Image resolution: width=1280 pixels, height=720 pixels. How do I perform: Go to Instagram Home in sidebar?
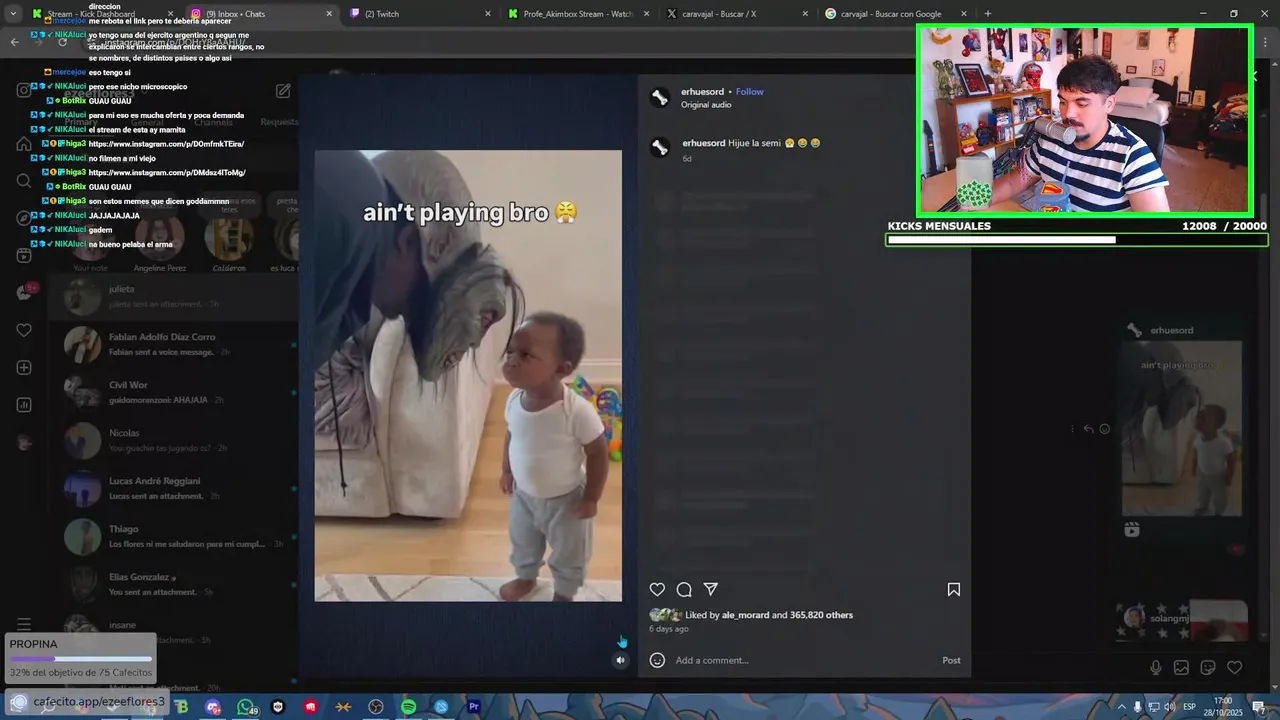coord(24,143)
